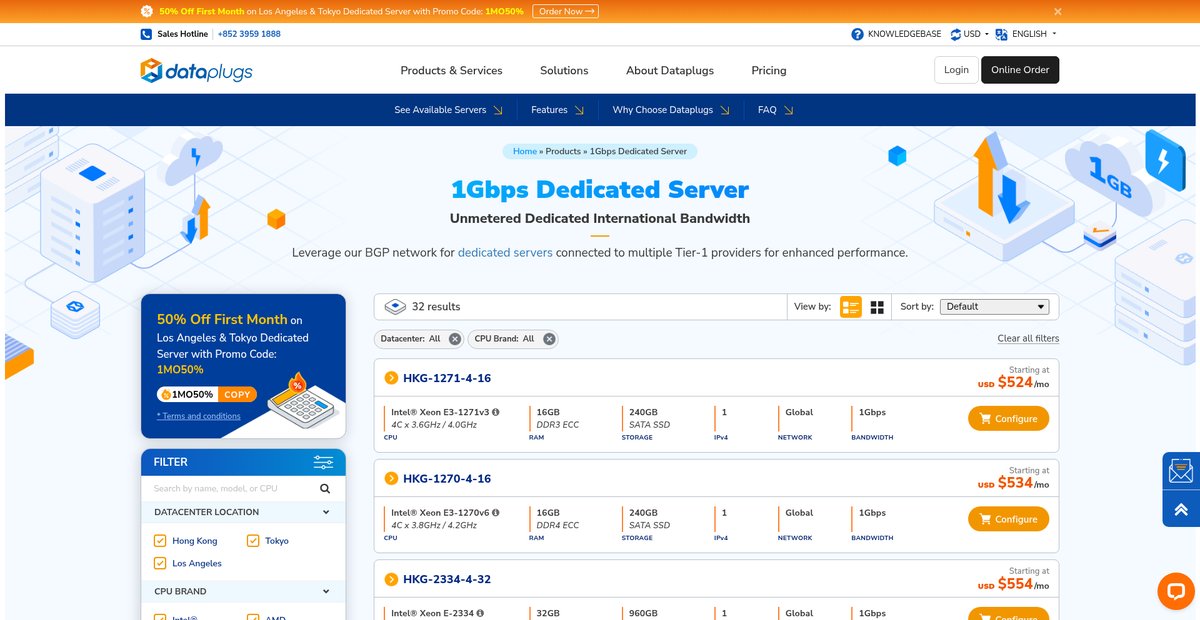The width and height of the screenshot is (1200, 620).
Task: Jump to Why Choose Dataplugs section
Action: click(x=671, y=110)
